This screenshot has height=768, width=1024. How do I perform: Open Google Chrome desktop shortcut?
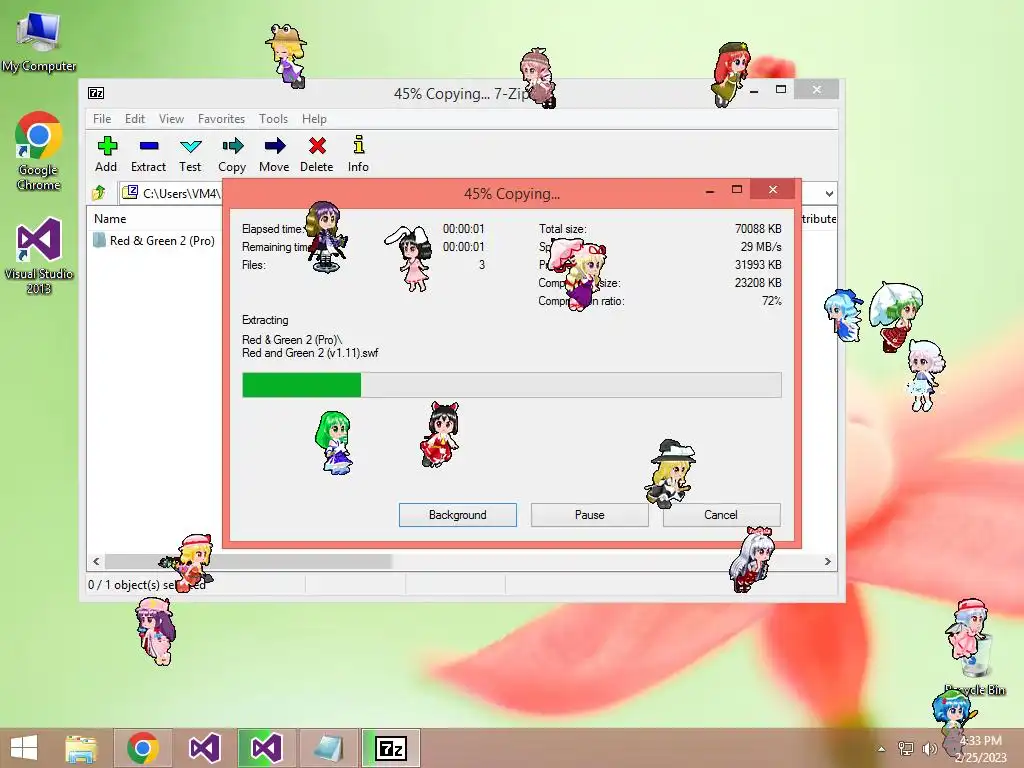(x=39, y=152)
